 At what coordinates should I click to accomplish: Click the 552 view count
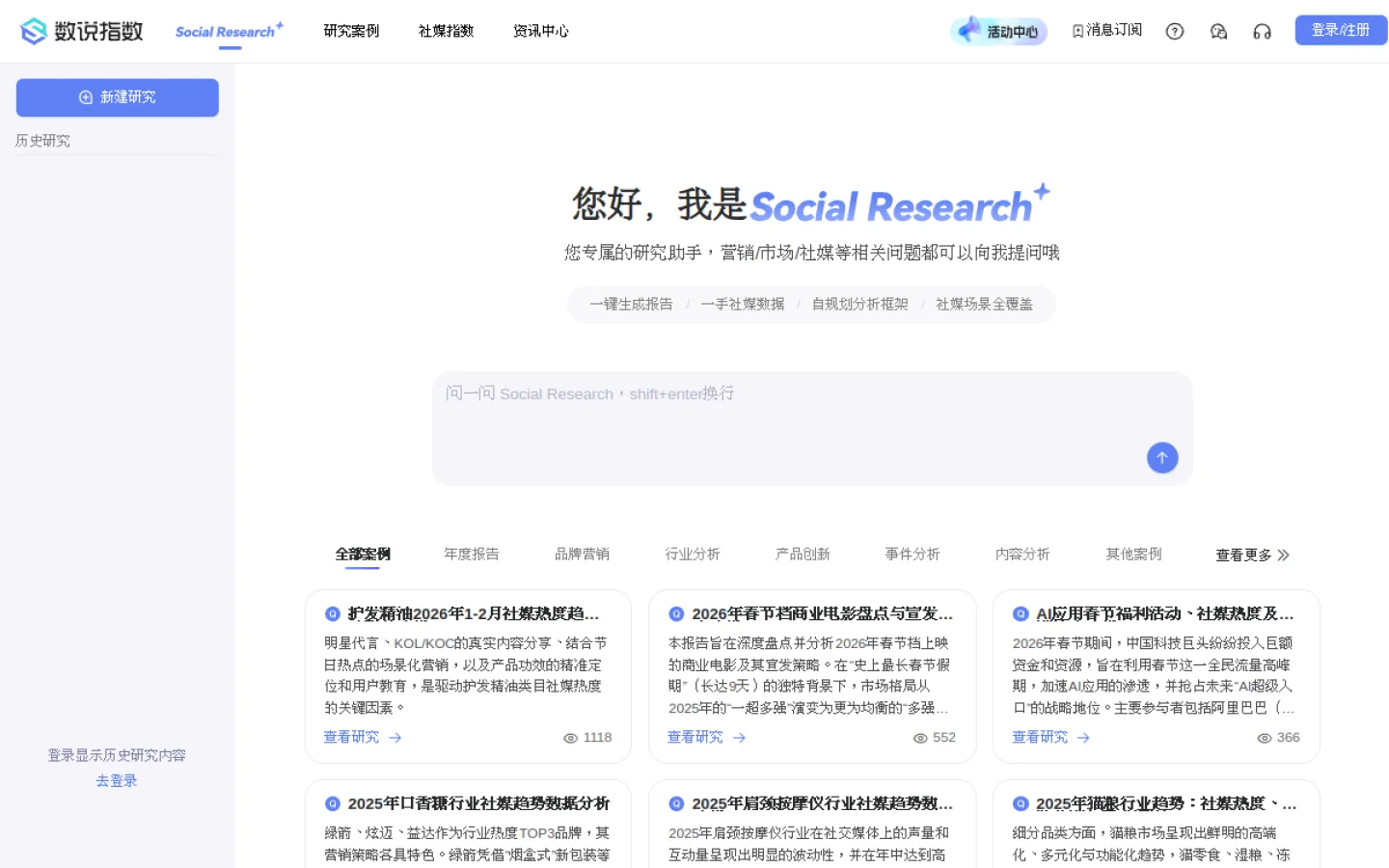(x=944, y=738)
